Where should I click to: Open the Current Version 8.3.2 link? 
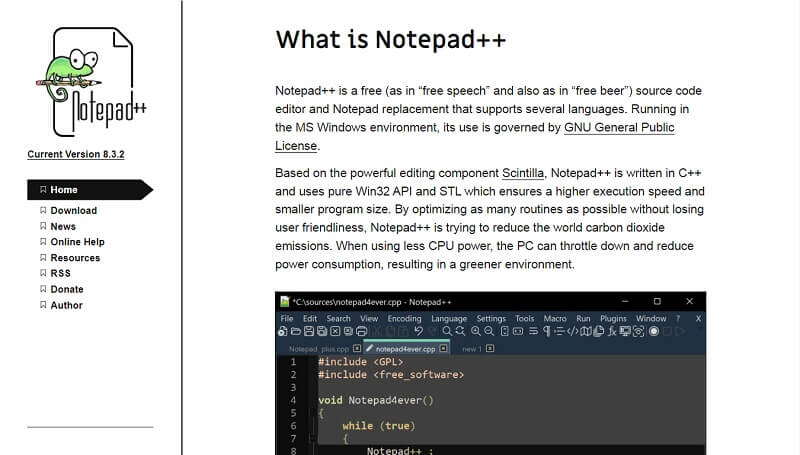[x=76, y=154]
